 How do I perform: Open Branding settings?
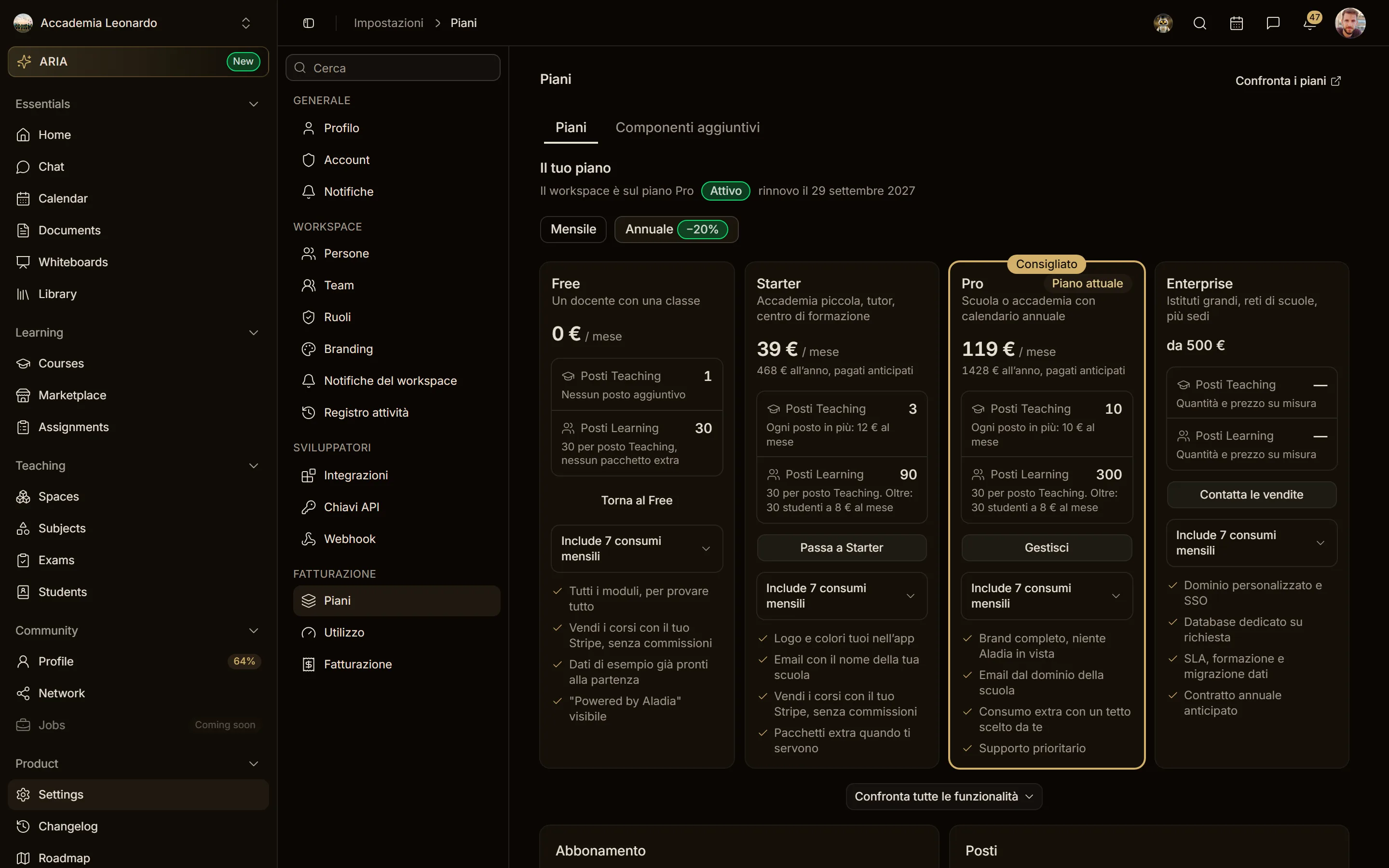(x=396, y=349)
